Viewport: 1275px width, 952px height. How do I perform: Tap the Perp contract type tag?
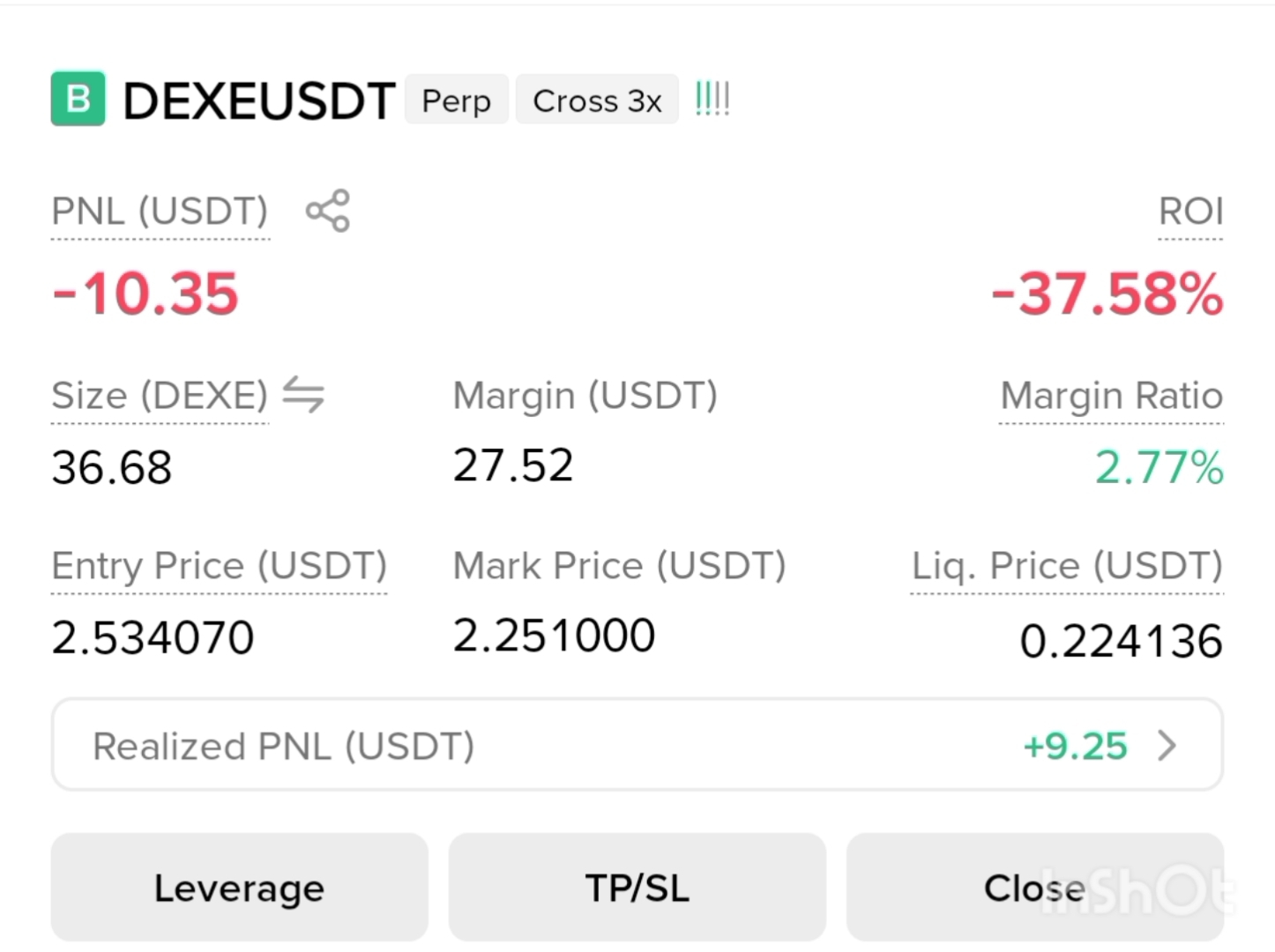click(457, 100)
